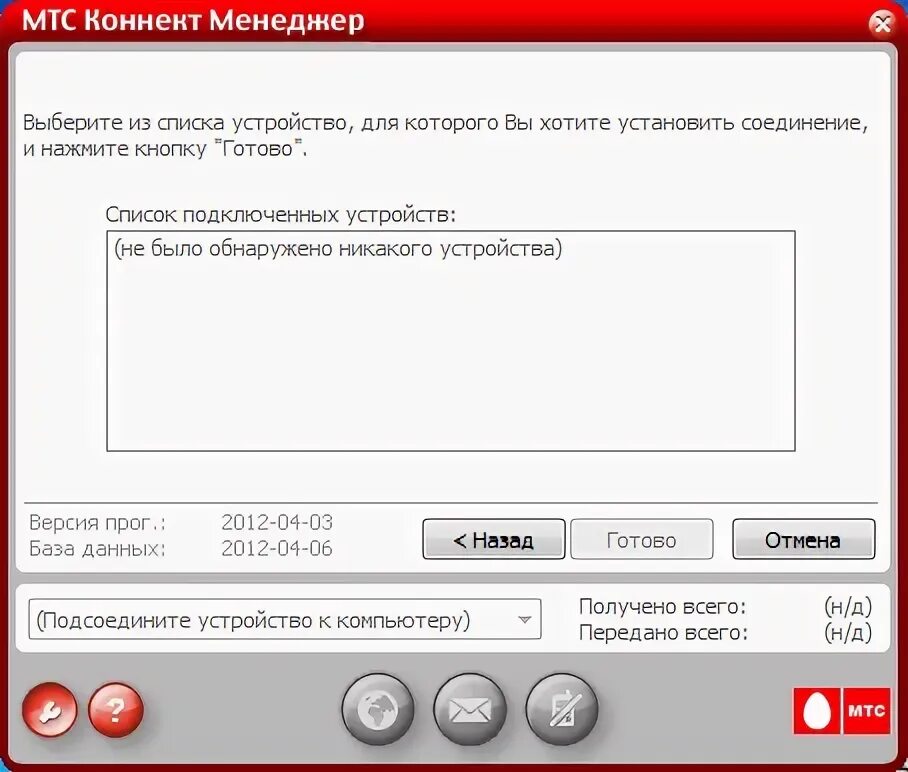Image resolution: width=908 pixels, height=772 pixels.
Task: Select the 'не было обнаружено никакого устройства' entry
Action: click(x=338, y=248)
